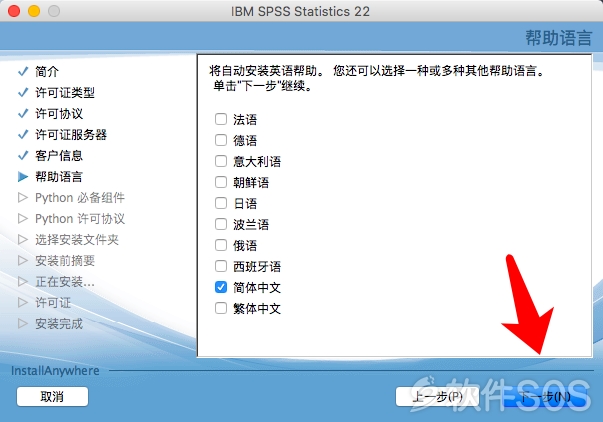Click the triangle icon beside Python 必备组件
The height and width of the screenshot is (422, 603).
coord(23,197)
